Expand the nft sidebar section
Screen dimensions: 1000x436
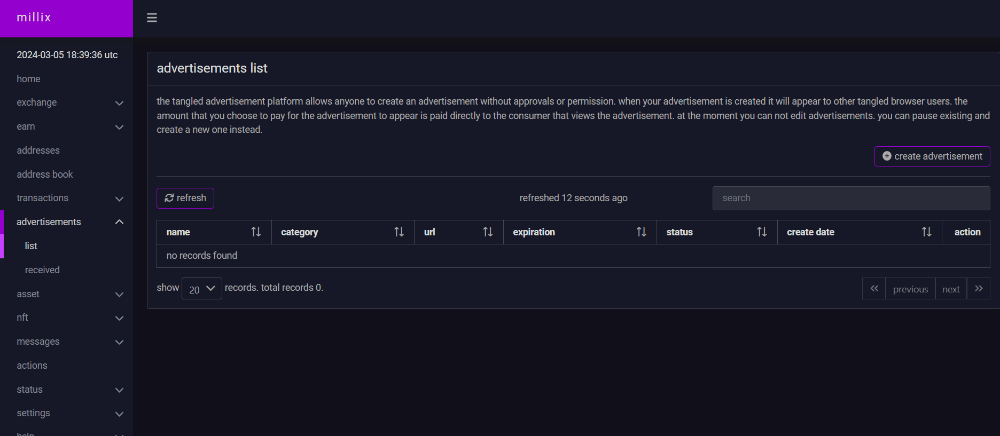119,318
